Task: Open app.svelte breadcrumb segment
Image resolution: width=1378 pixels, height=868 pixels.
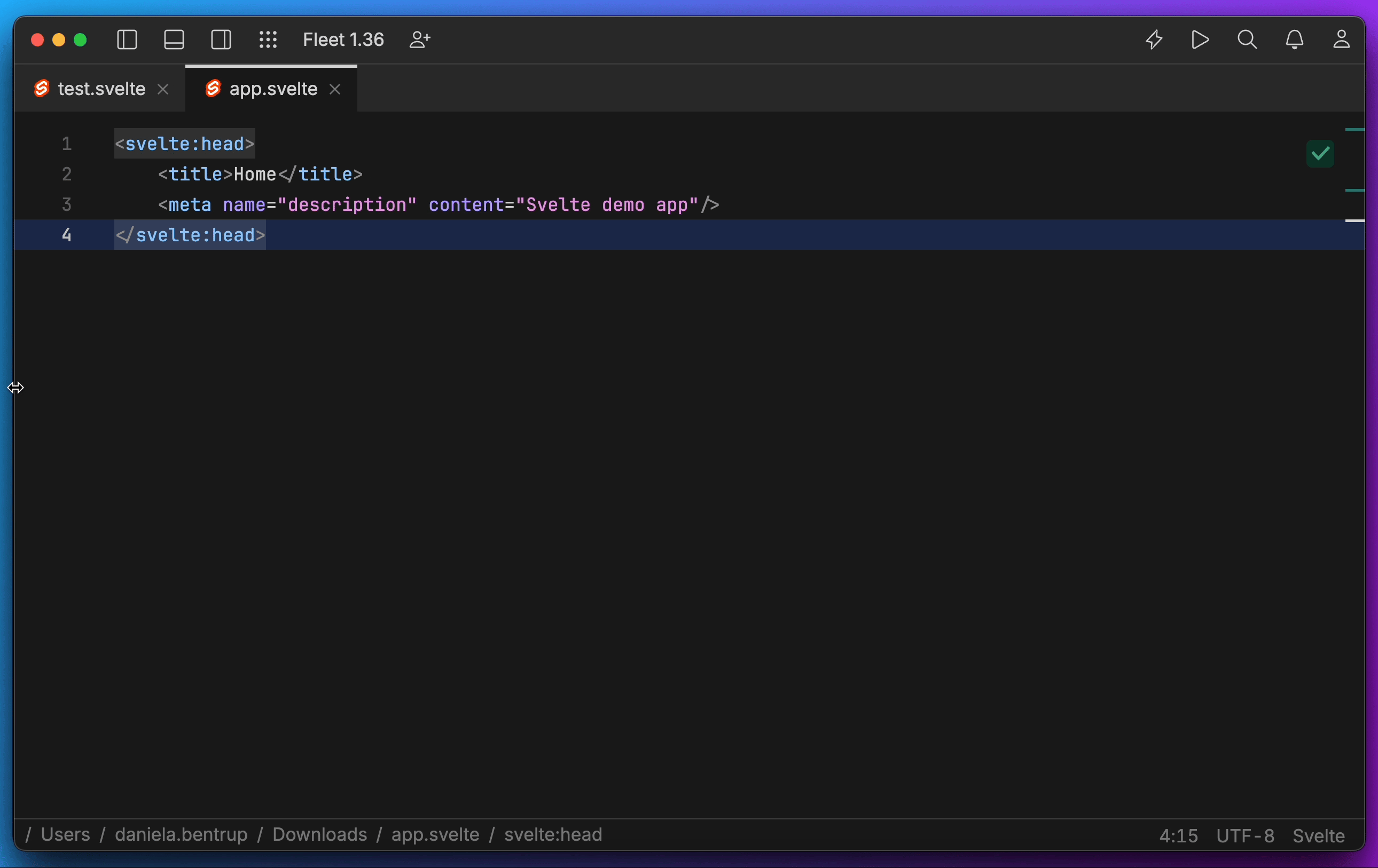Action: coord(435,835)
